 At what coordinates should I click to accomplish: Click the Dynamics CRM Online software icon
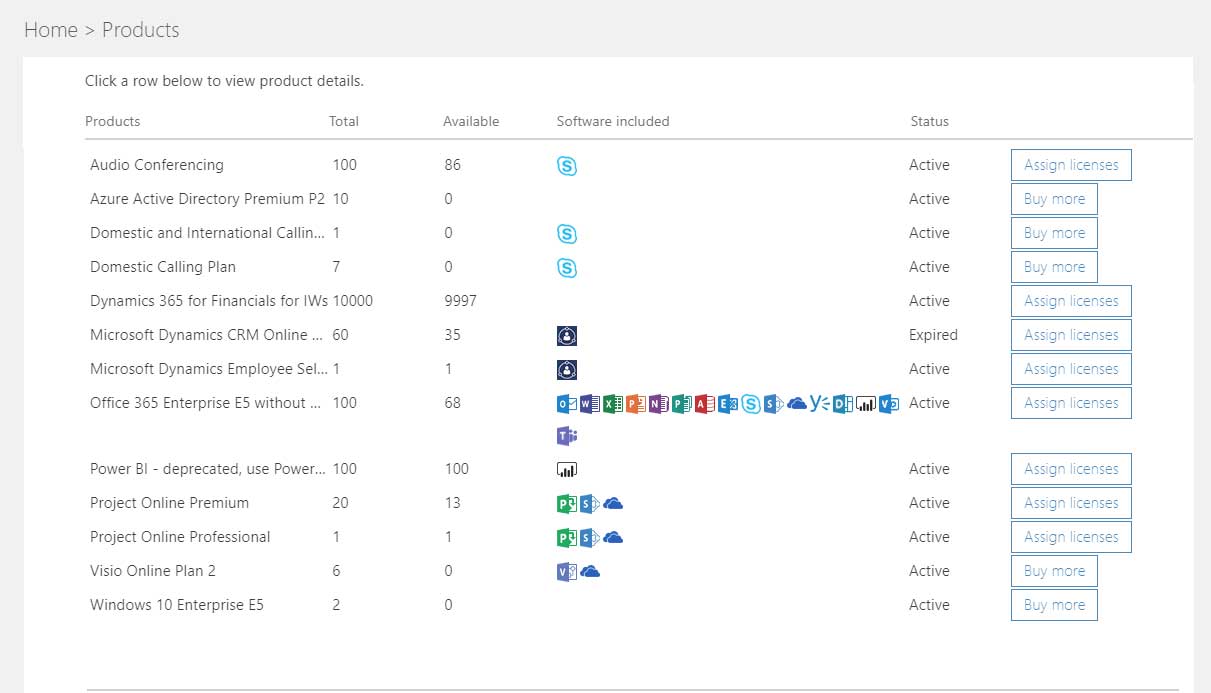567,336
